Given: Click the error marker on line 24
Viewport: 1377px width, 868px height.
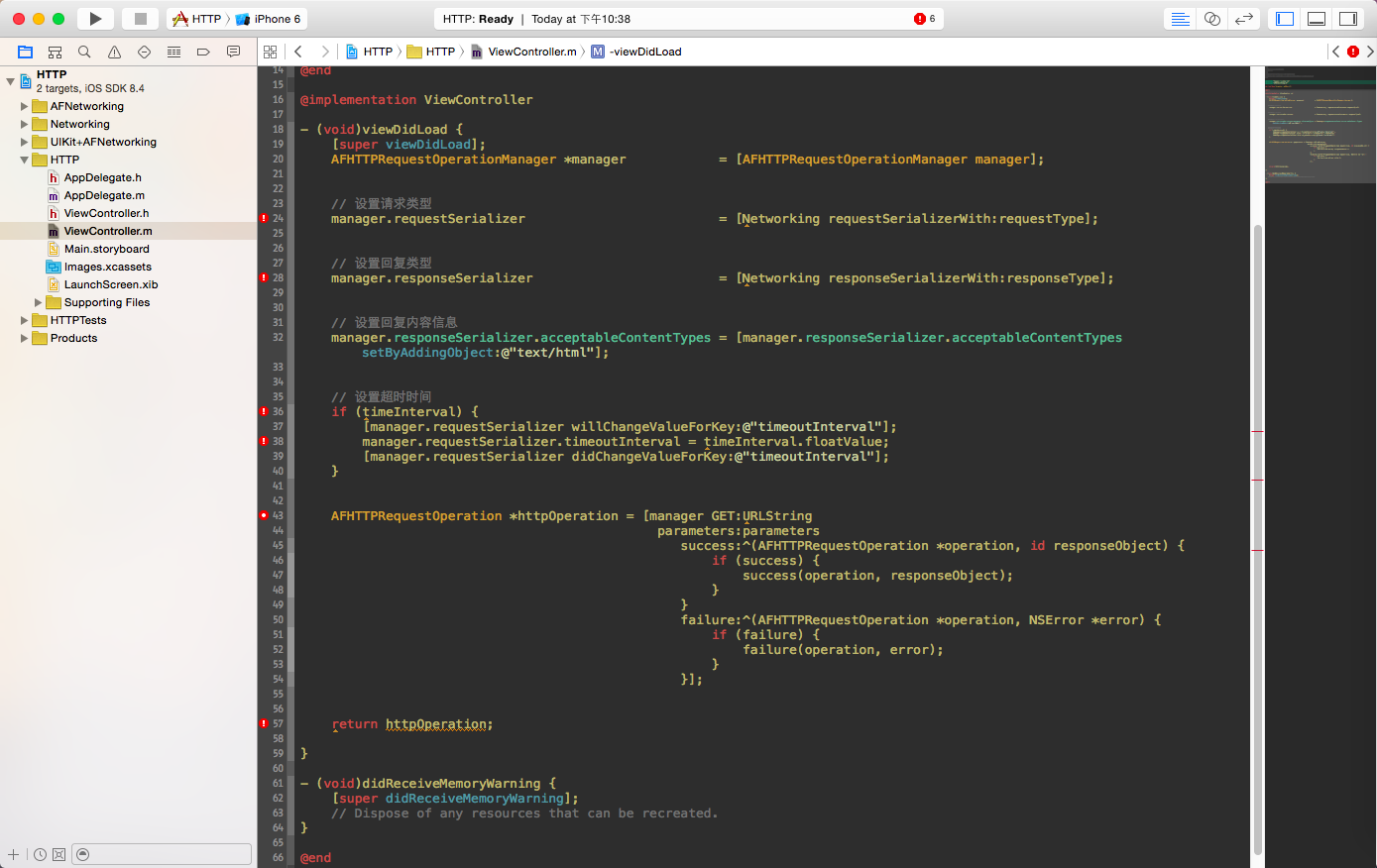Looking at the screenshot, I should pos(265,218).
